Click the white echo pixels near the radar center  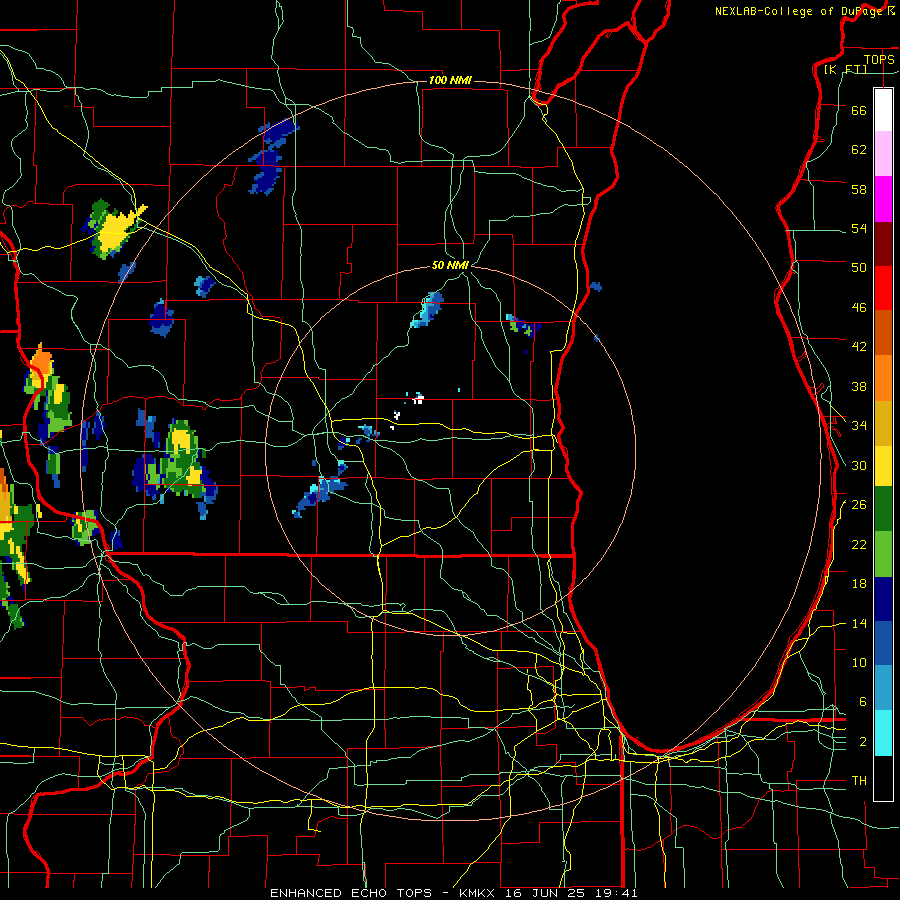click(418, 398)
